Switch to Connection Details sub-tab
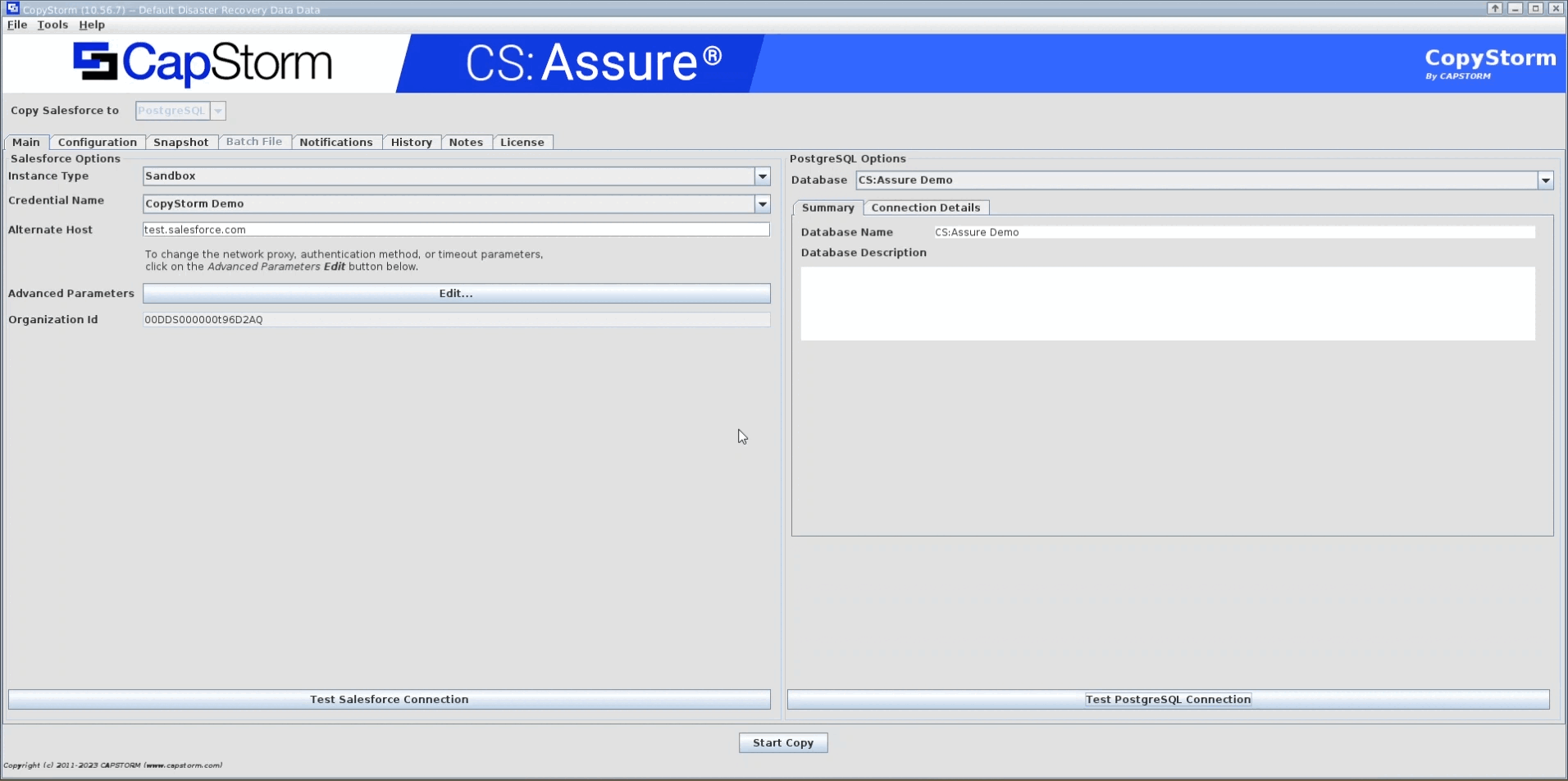Image resolution: width=1568 pixels, height=781 pixels. pyautogui.click(x=926, y=208)
